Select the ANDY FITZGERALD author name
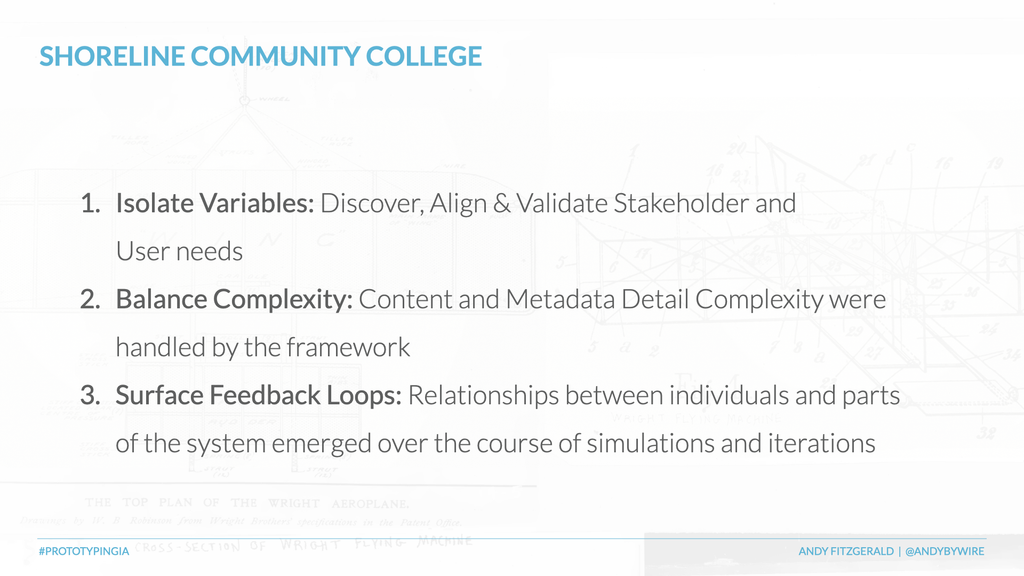1024x576 pixels. [846, 551]
